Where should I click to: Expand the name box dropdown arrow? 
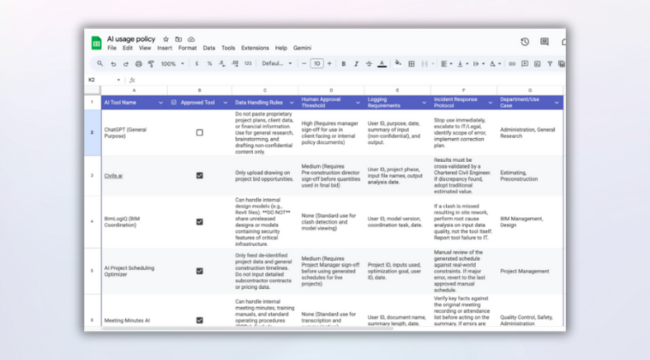[x=119, y=80]
